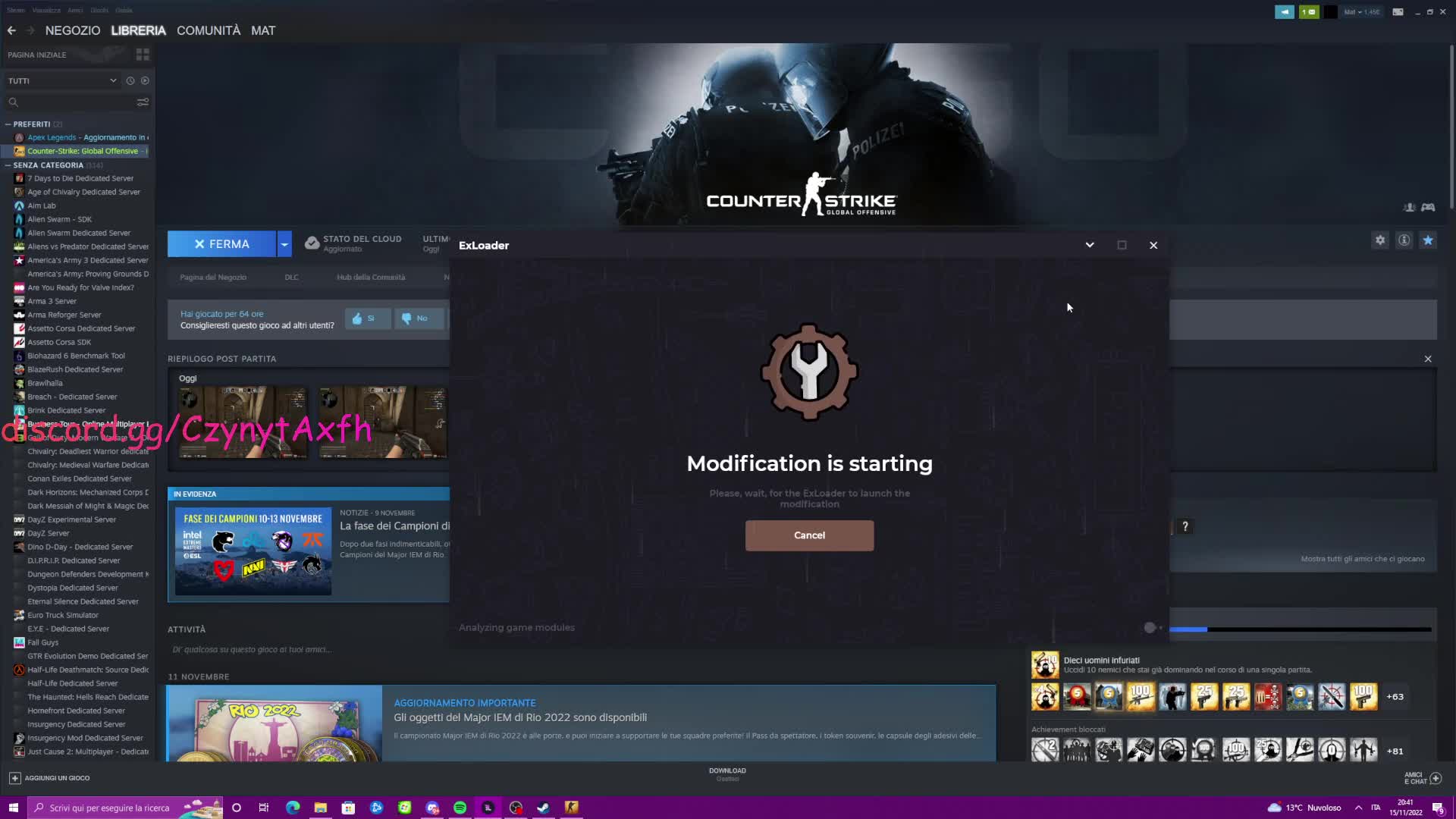Cancel the ExLoader modification

coord(808,535)
